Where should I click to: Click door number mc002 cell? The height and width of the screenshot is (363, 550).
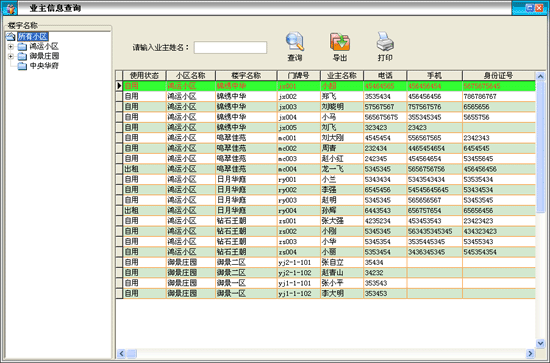299,148
